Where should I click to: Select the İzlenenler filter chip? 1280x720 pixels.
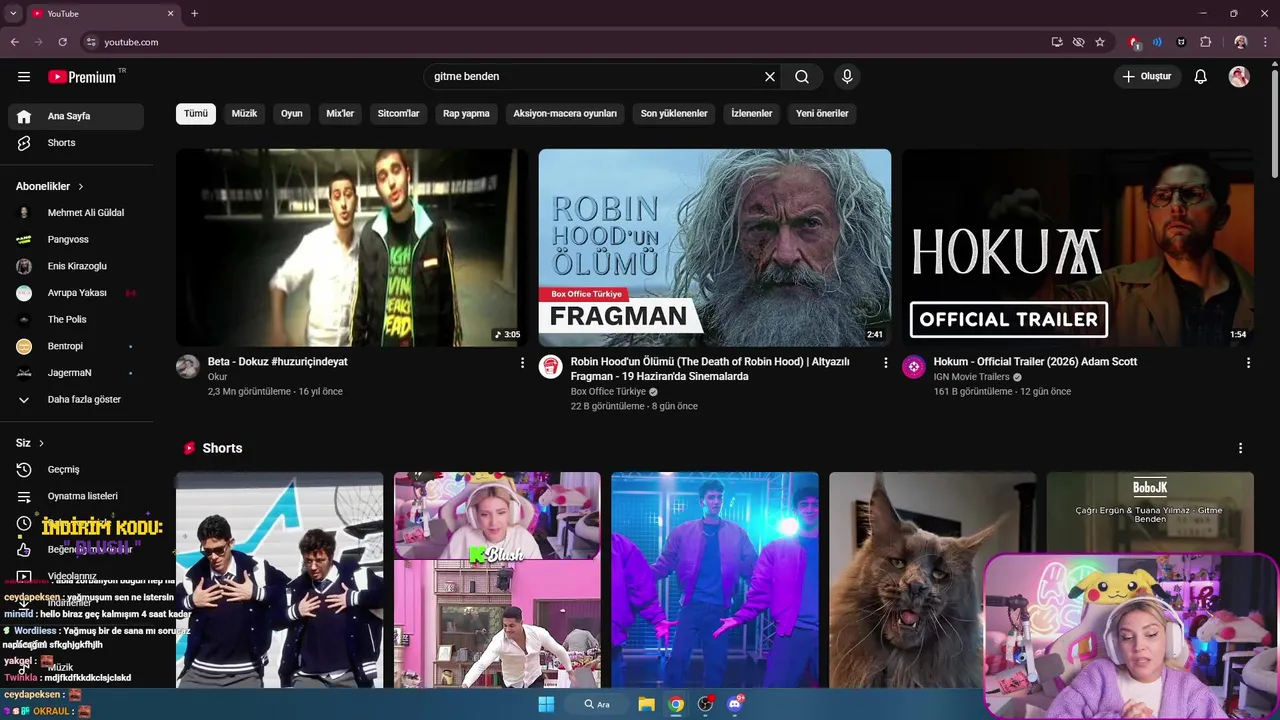tap(752, 113)
